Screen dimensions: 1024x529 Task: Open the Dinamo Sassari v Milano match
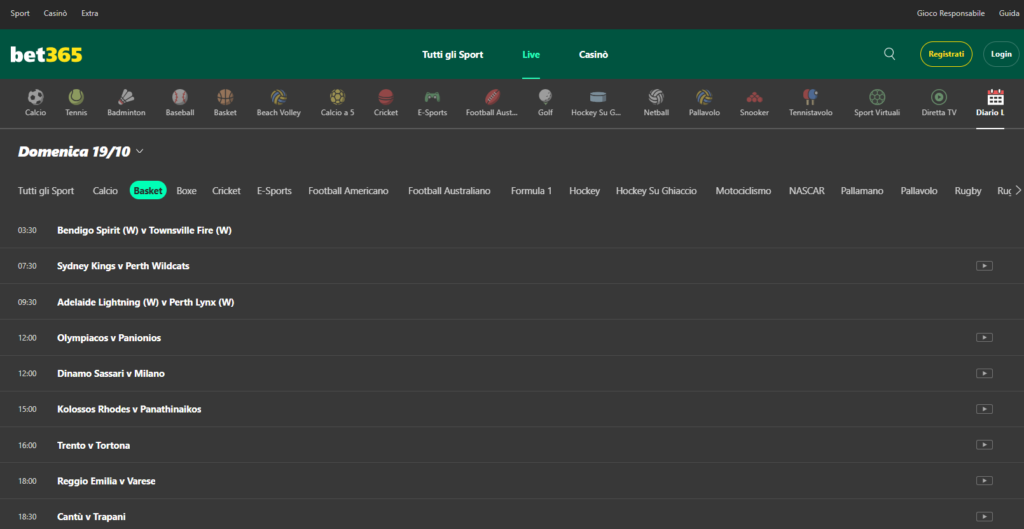pos(111,374)
